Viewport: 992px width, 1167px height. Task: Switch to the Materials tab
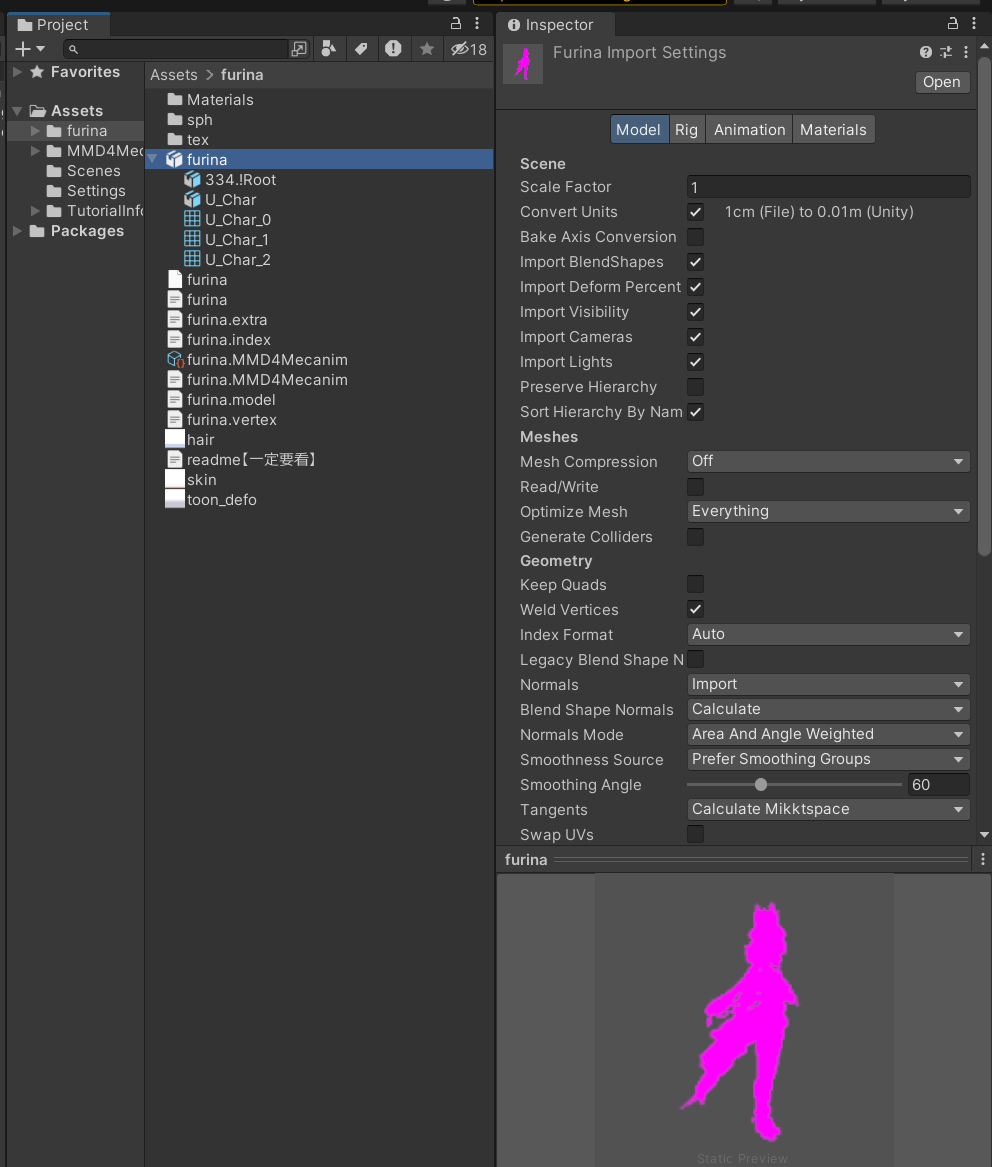click(x=833, y=130)
